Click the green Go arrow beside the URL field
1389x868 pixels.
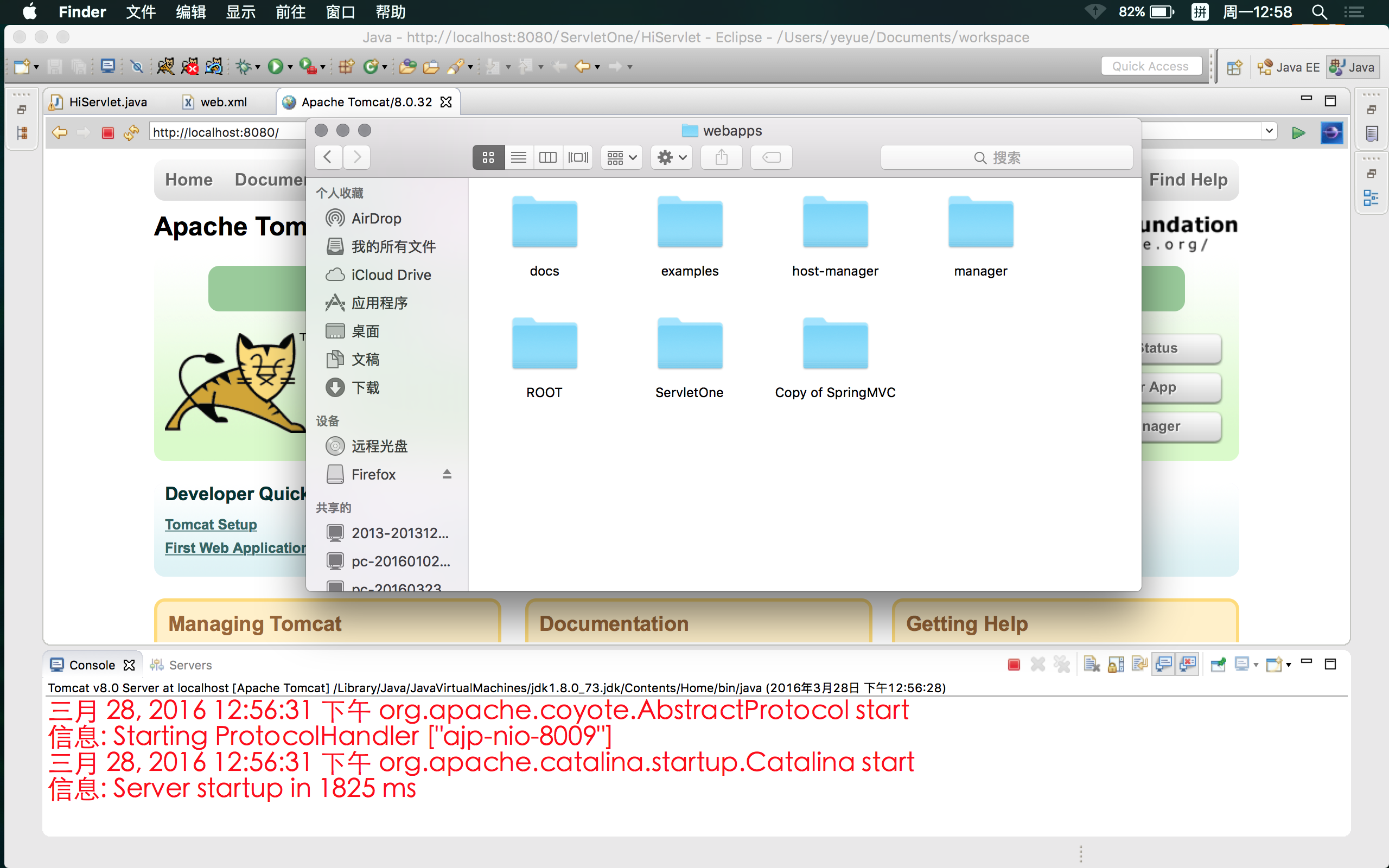pyautogui.click(x=1298, y=132)
